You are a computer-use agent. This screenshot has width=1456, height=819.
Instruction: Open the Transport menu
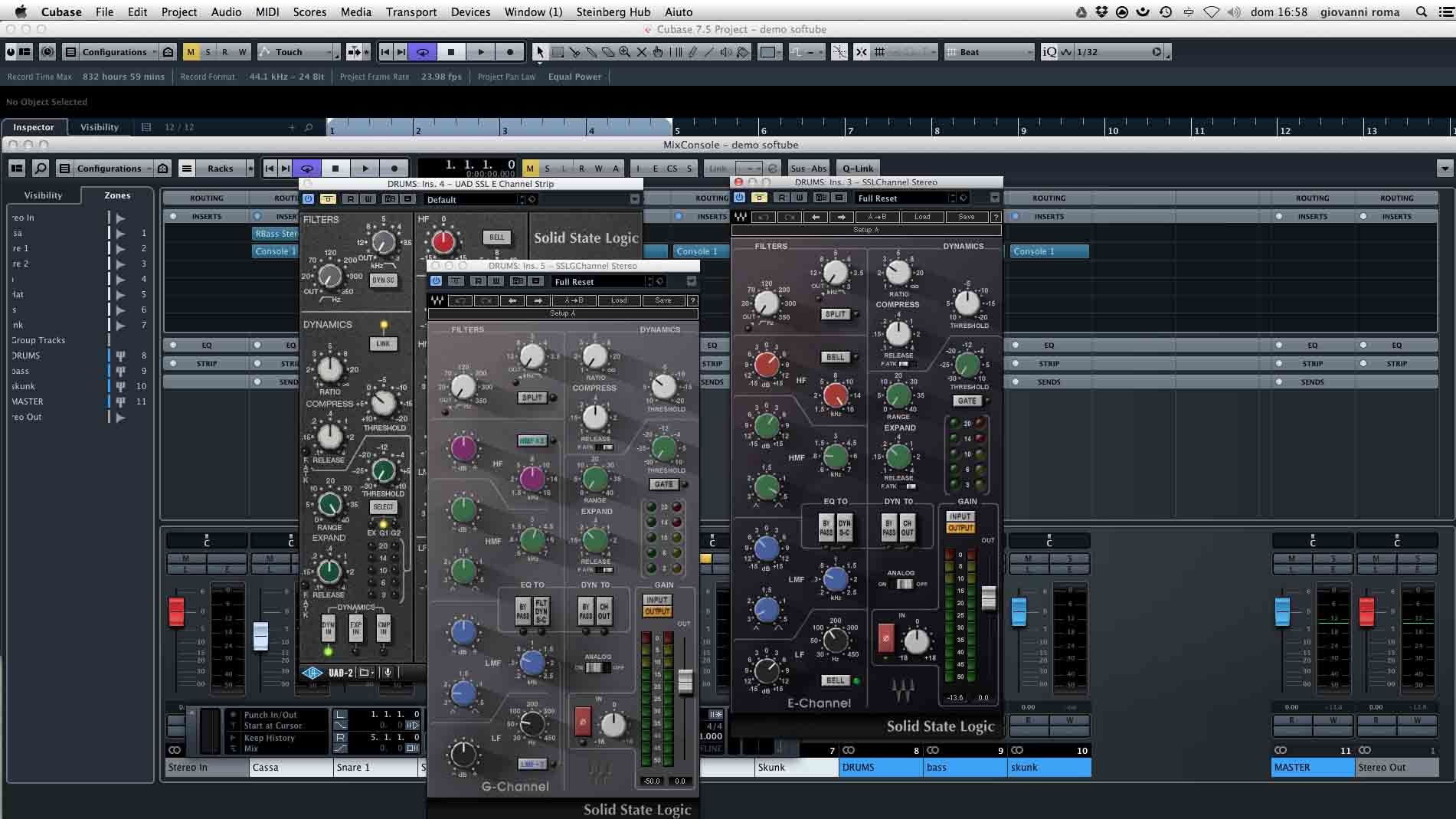pos(411,11)
